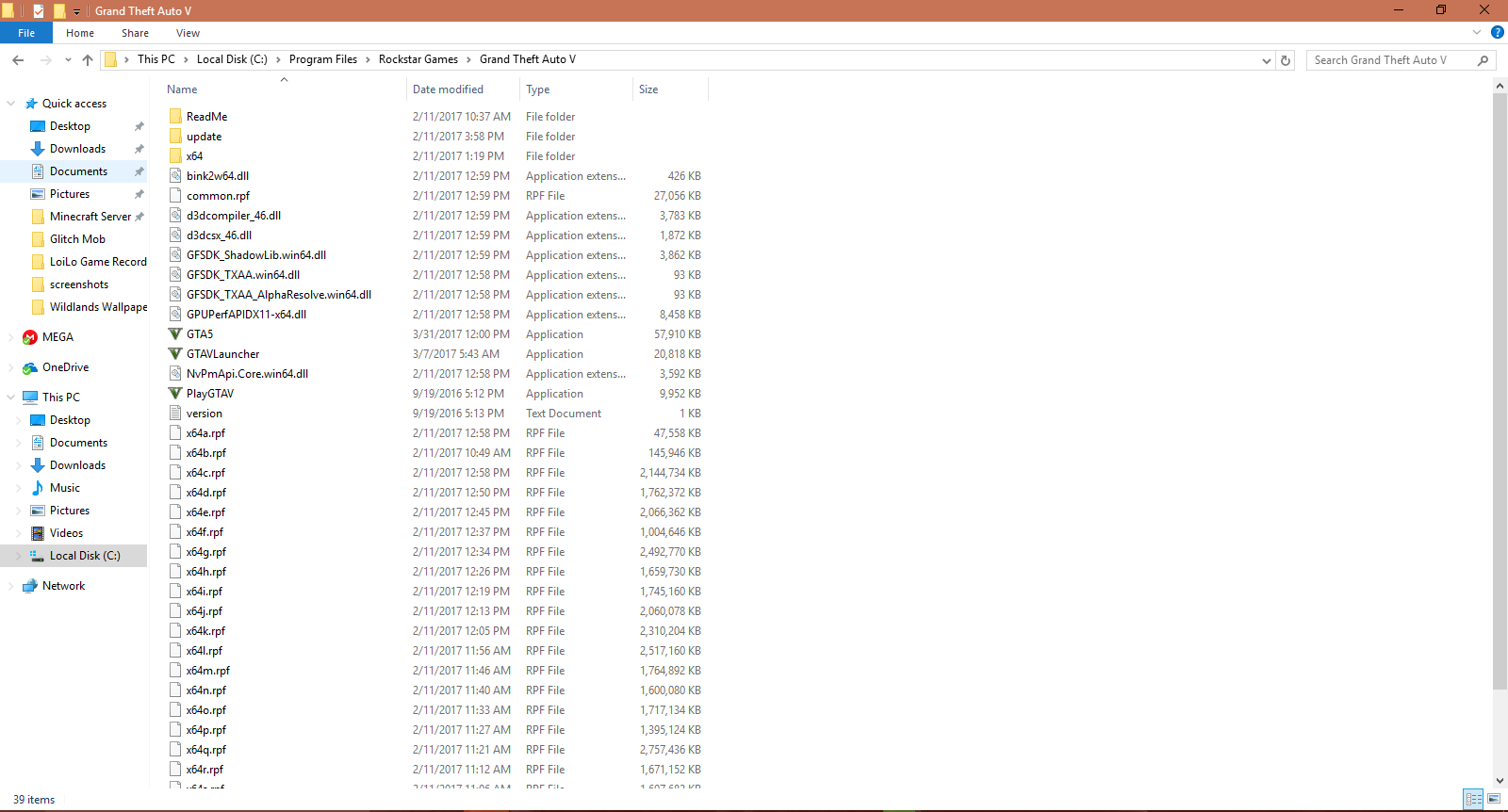Viewport: 1508px width, 812px height.
Task: Select the x64g.rpf file
Action: pos(206,552)
